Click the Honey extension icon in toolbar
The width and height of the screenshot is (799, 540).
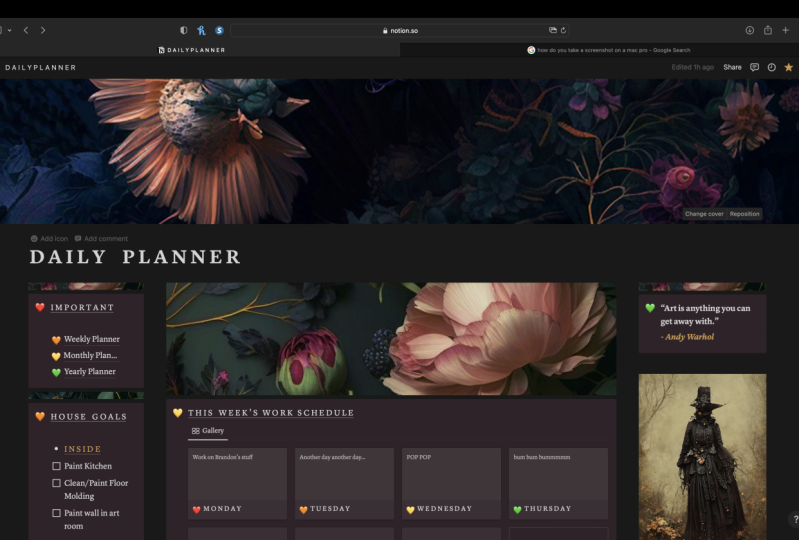[201, 31]
